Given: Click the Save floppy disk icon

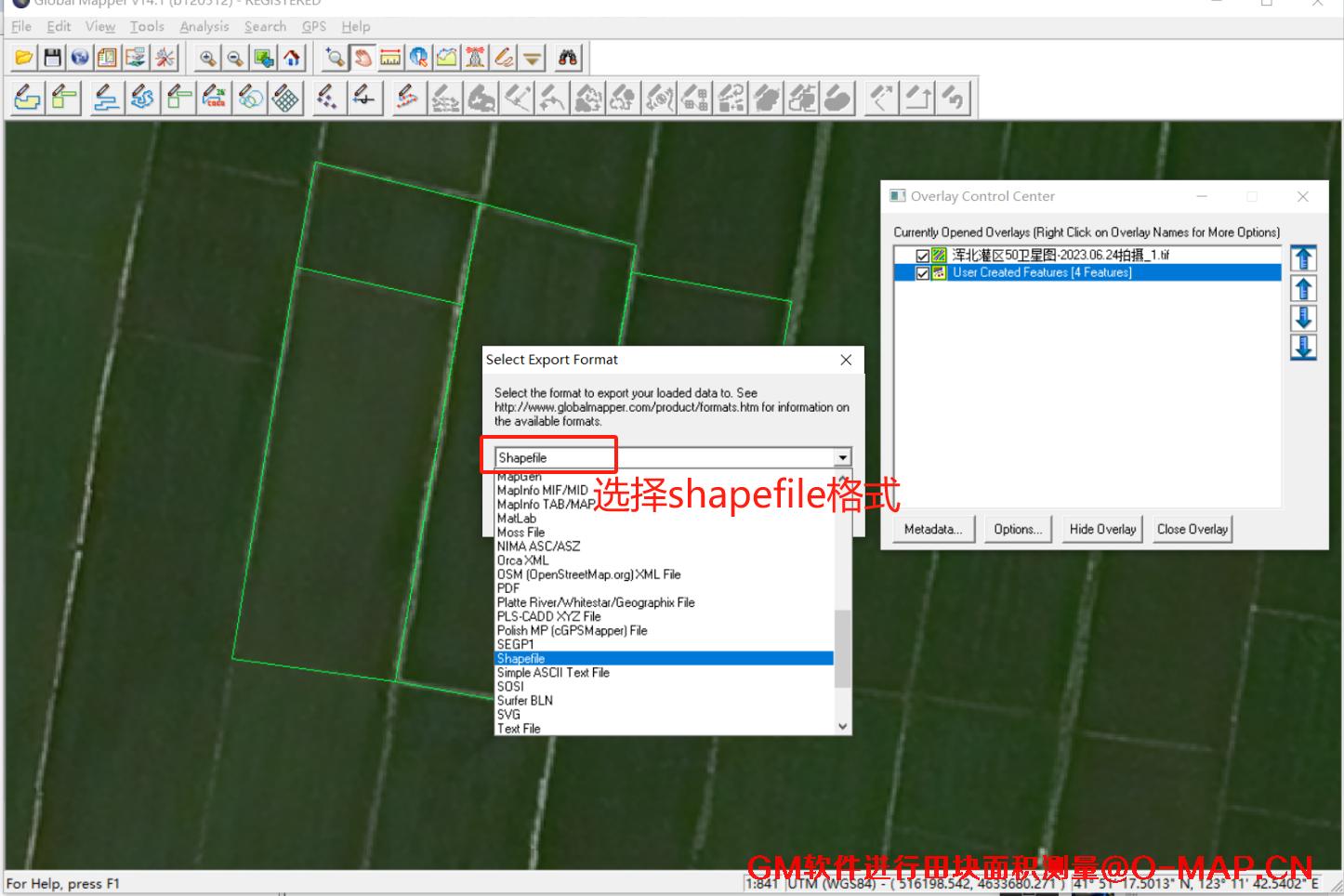Looking at the screenshot, I should [x=53, y=59].
